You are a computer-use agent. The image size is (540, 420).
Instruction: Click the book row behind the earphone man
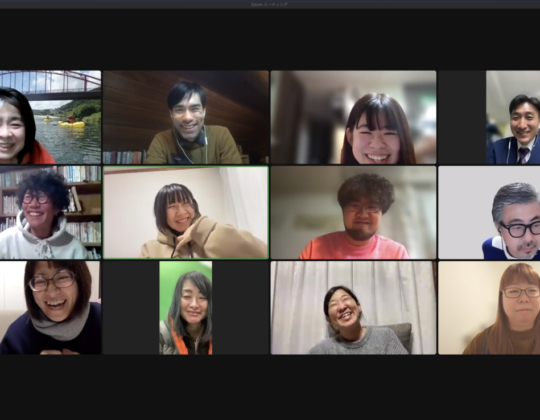point(124,157)
